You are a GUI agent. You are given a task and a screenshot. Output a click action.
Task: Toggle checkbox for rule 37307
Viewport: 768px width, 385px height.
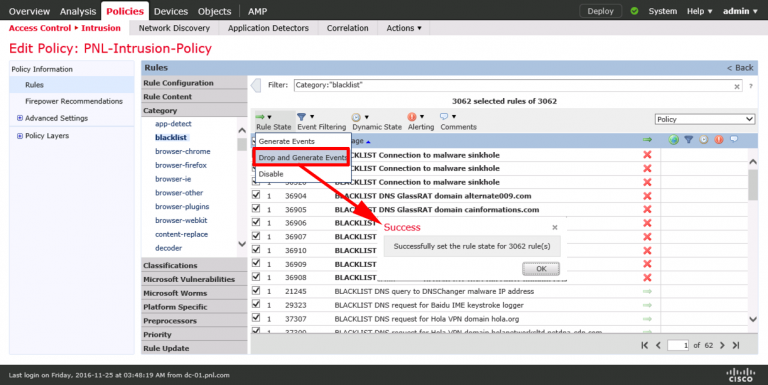[256, 318]
